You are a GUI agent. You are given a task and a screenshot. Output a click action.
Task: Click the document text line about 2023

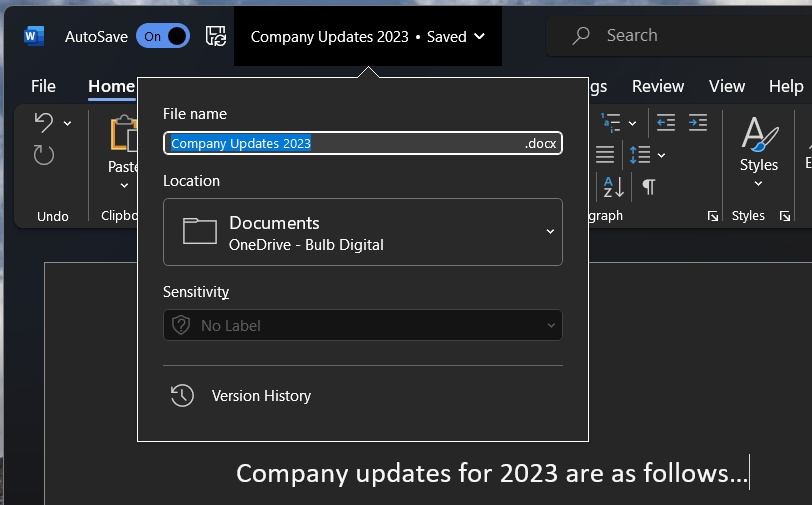tap(492, 473)
